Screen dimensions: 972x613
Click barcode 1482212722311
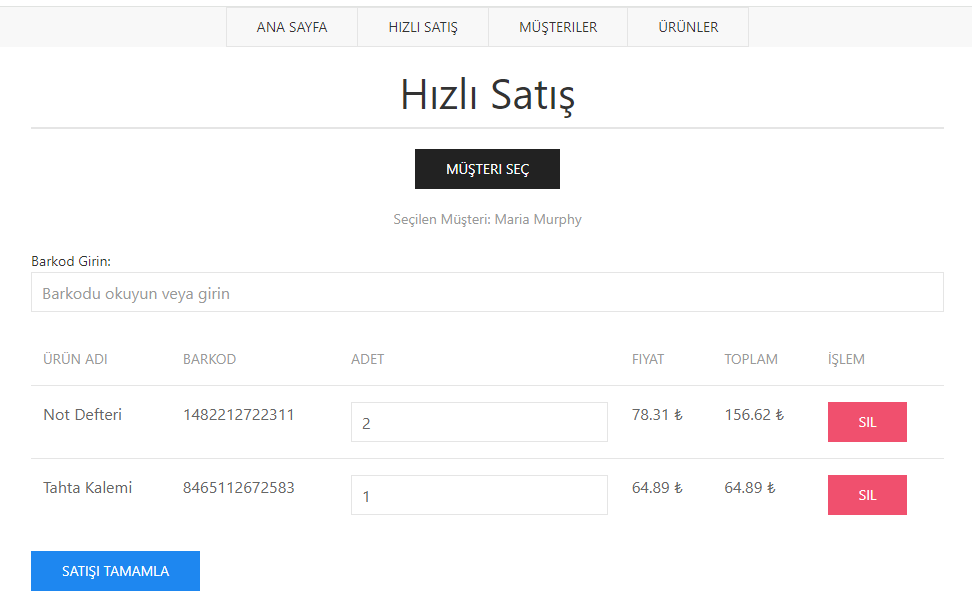click(239, 415)
